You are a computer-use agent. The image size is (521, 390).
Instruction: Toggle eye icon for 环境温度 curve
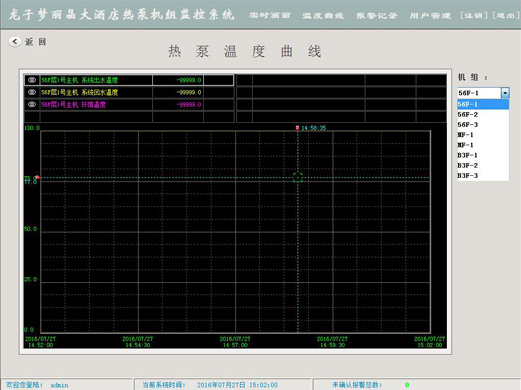(32, 104)
